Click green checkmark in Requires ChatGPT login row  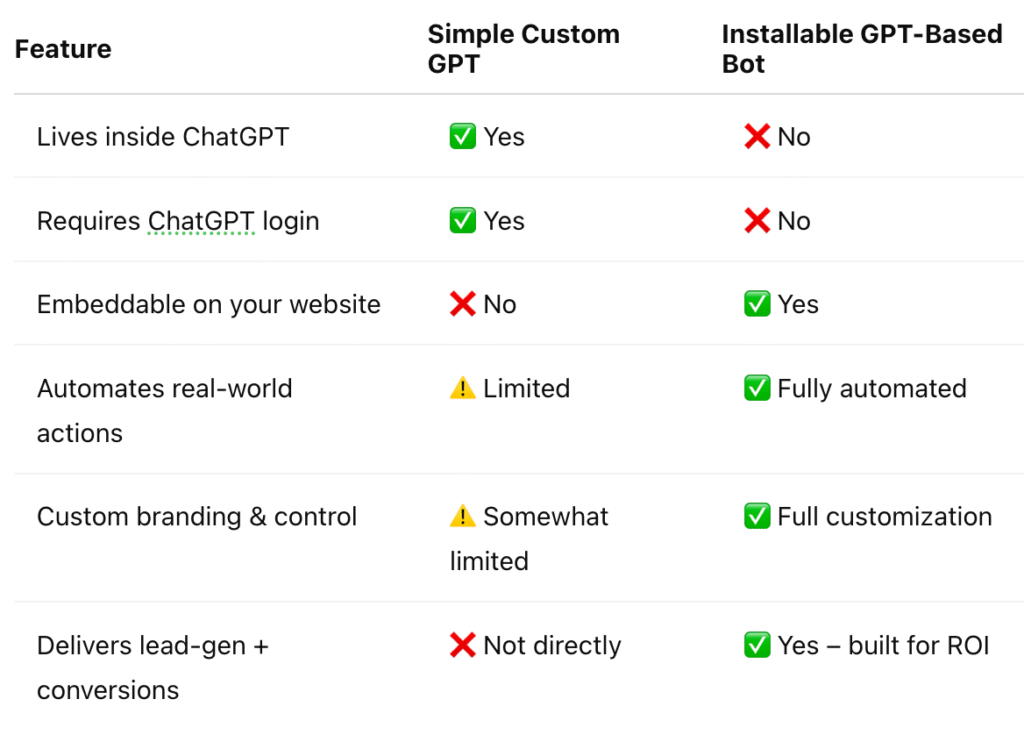coord(462,221)
